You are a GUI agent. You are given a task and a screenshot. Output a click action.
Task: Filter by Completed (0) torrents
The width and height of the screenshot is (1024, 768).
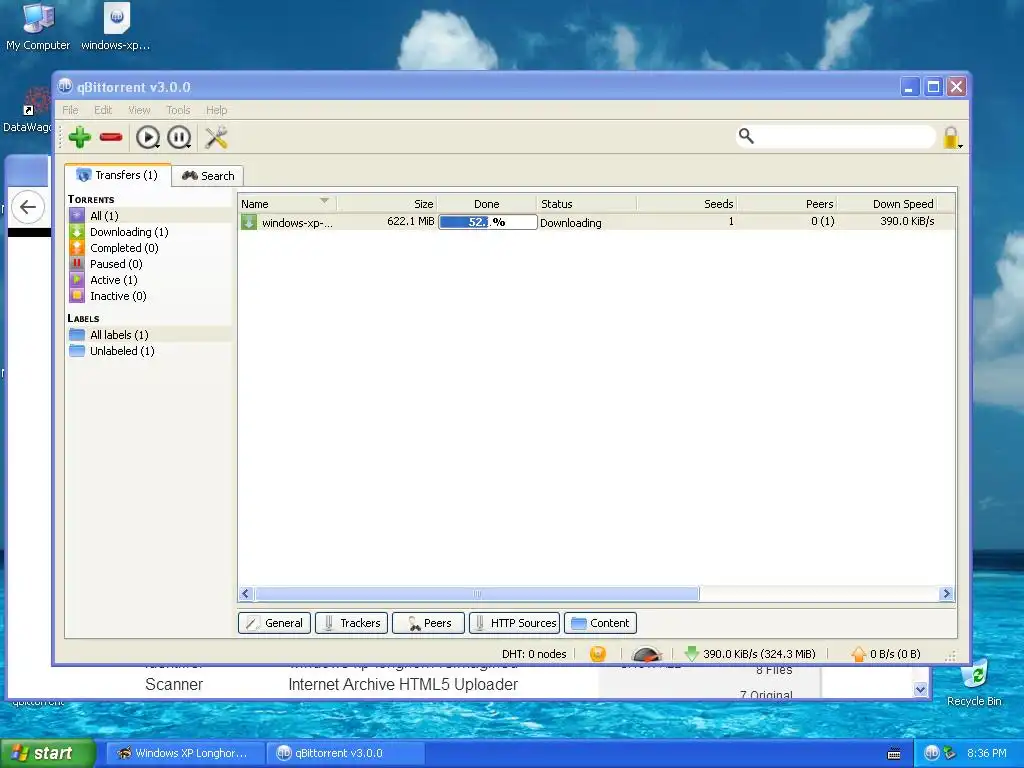pyautogui.click(x=149, y=248)
